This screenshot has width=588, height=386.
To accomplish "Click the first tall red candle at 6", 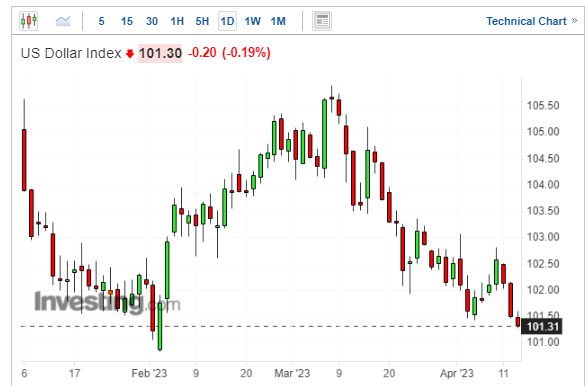I will click(24, 160).
